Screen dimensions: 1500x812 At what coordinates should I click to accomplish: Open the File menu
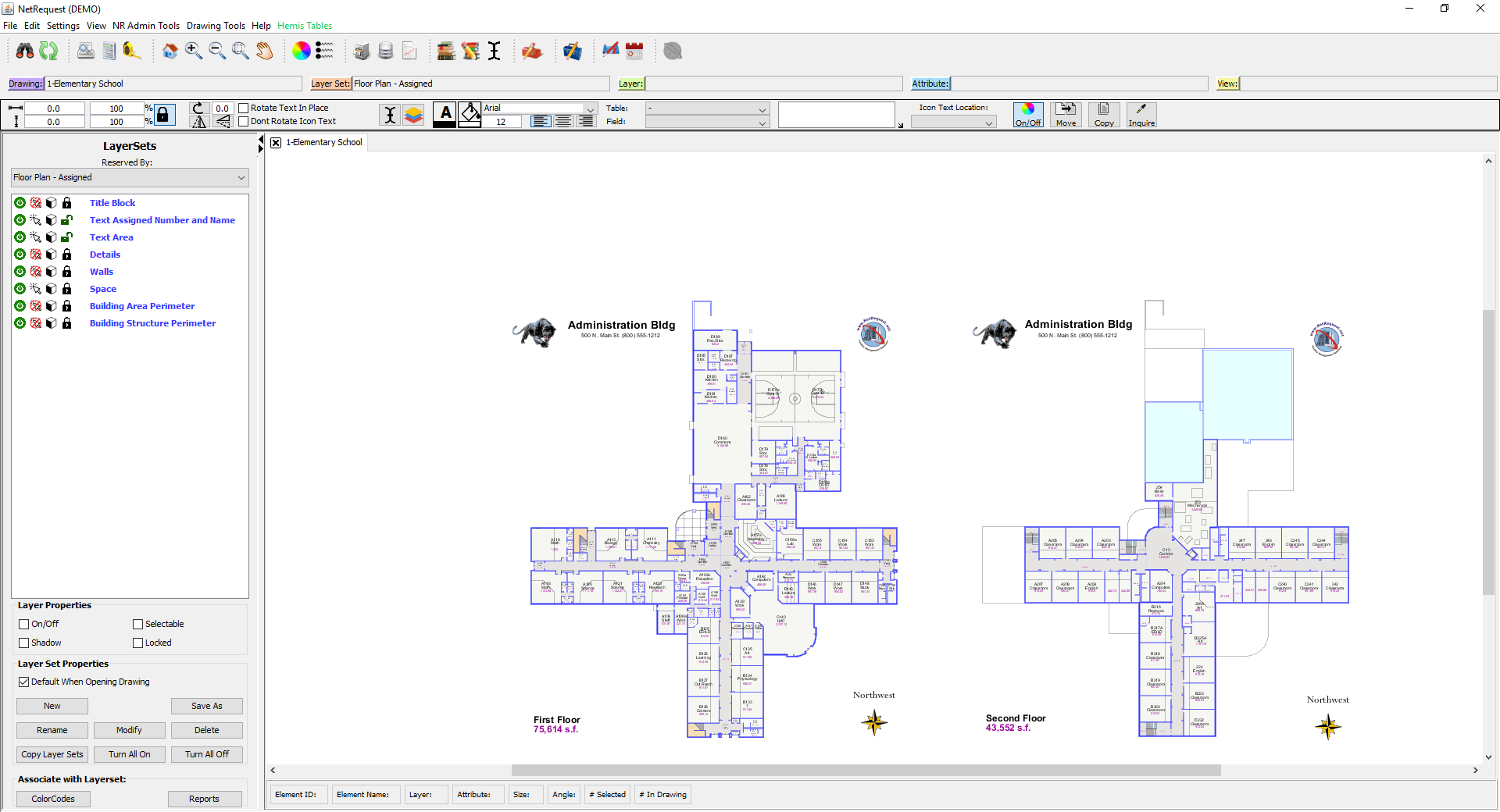coord(10,26)
